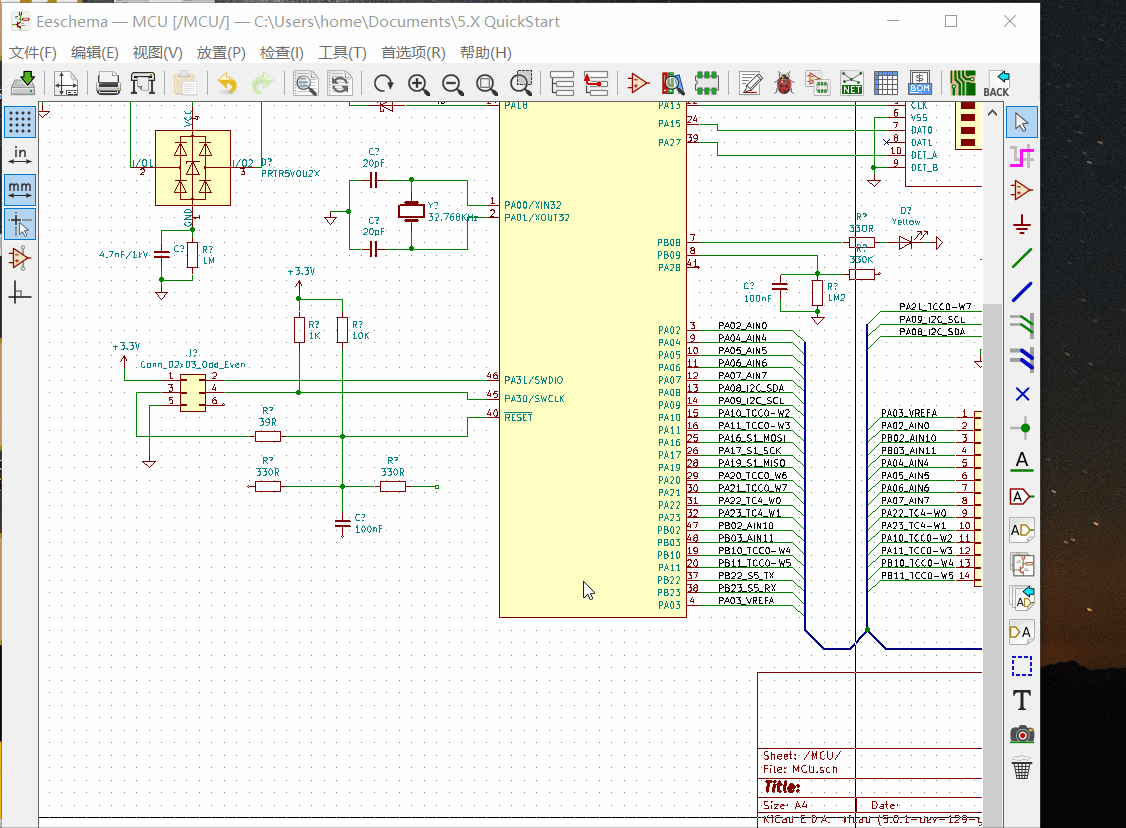Activate the highlight net tool
The height and width of the screenshot is (828, 1126).
point(1022,156)
